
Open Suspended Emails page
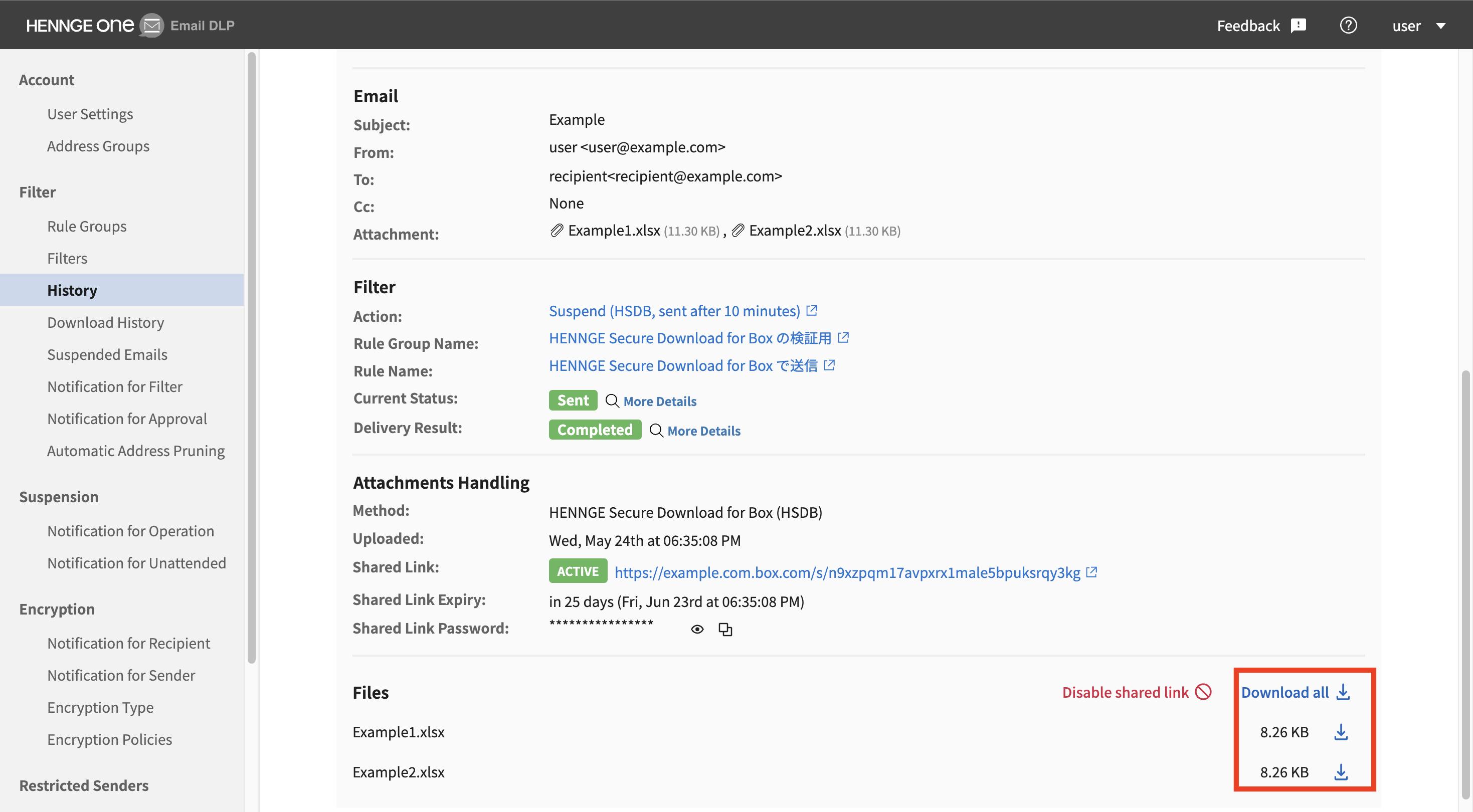(107, 354)
